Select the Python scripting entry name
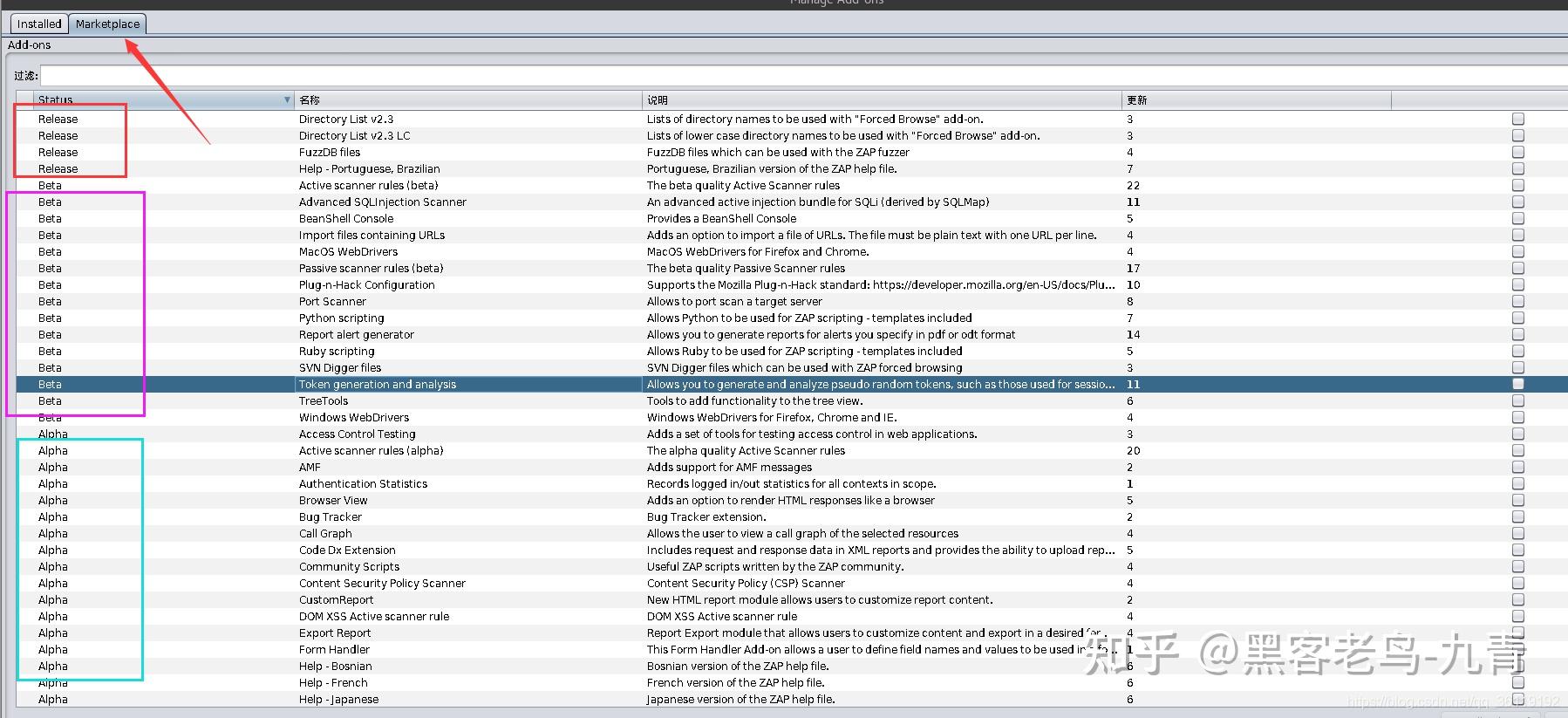The height and width of the screenshot is (718, 1568). (341, 318)
